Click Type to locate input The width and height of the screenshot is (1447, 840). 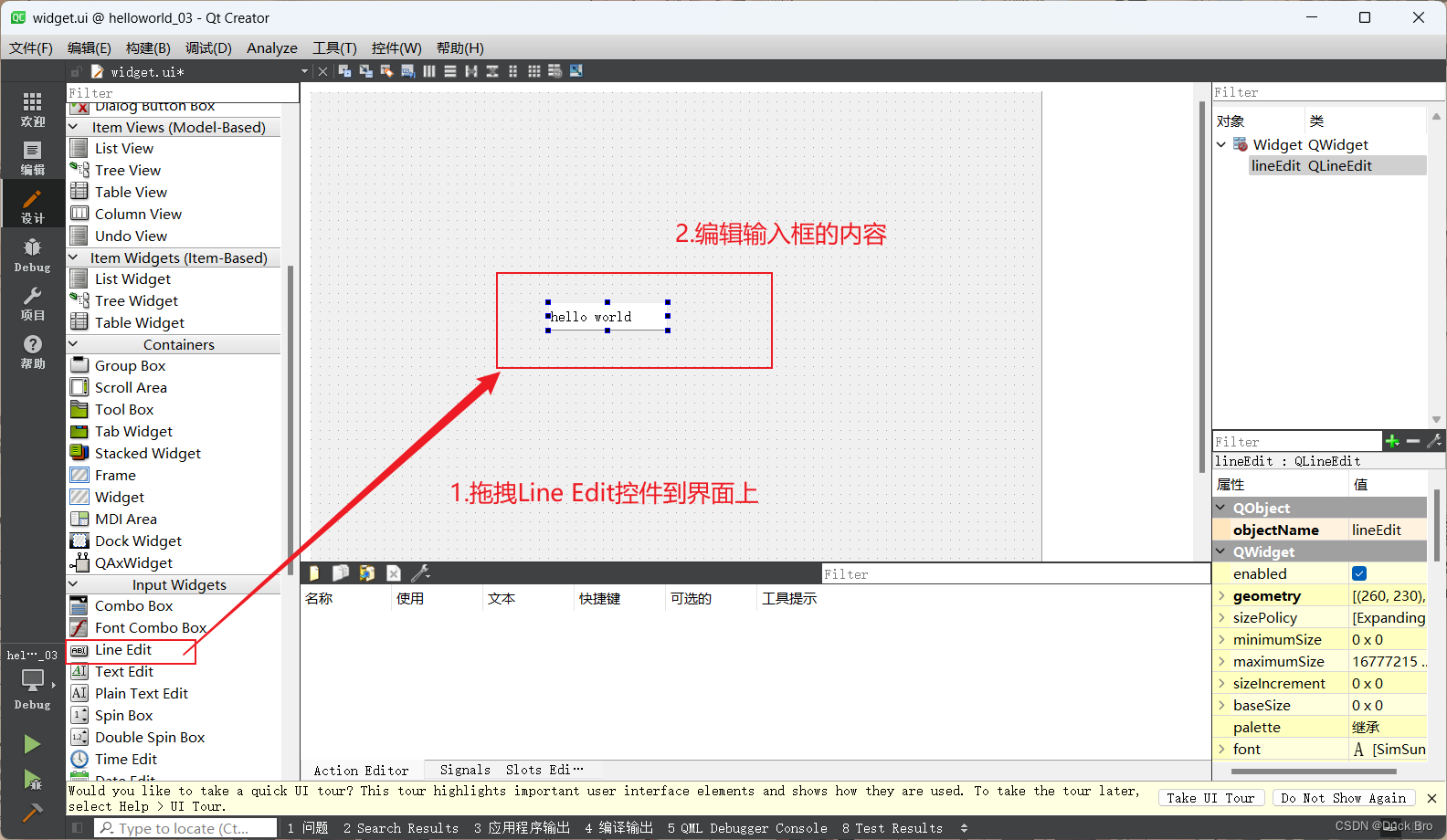186,828
